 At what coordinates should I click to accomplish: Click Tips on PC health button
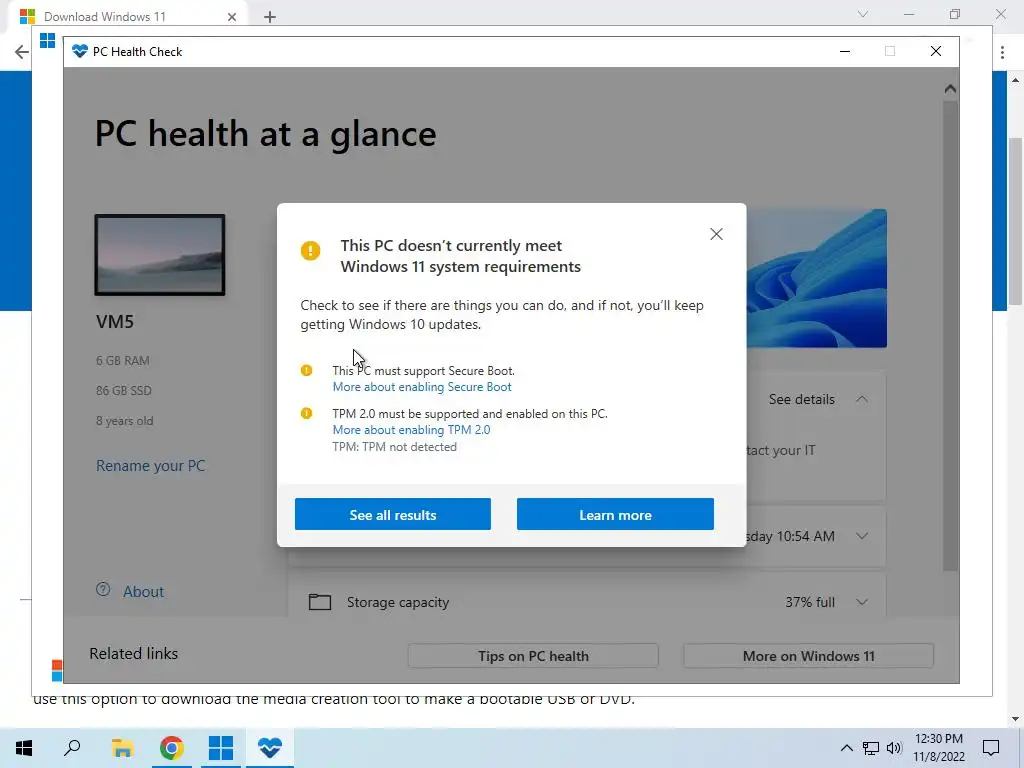533,656
